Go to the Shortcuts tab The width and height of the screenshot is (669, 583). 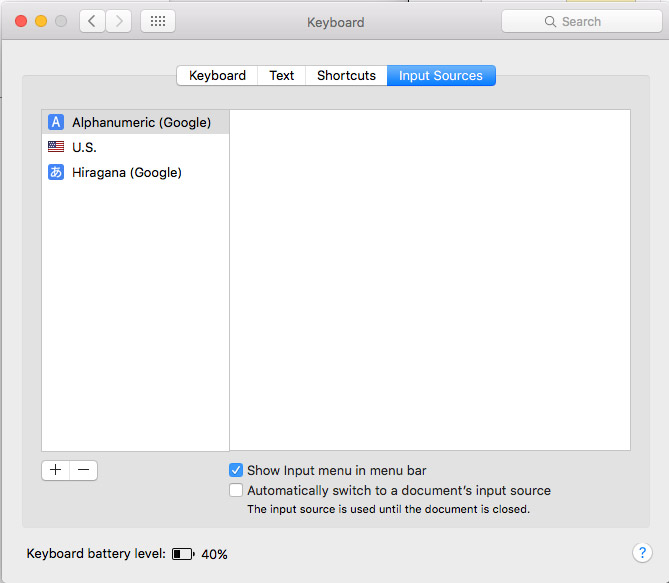click(x=346, y=76)
